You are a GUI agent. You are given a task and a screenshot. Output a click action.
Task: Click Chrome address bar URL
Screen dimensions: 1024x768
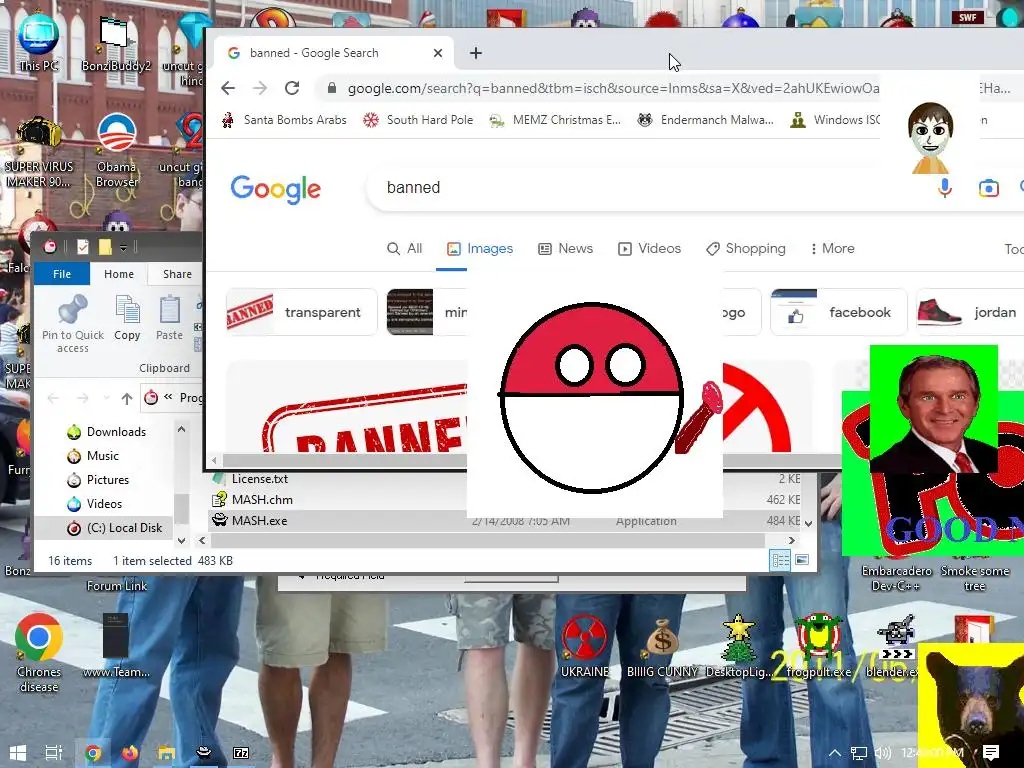(x=613, y=88)
